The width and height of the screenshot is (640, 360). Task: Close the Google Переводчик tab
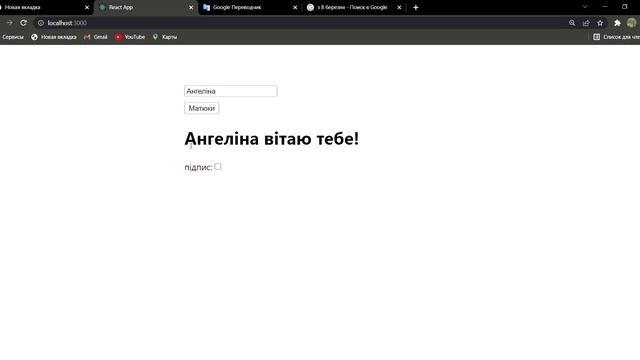pyautogui.click(x=295, y=7)
